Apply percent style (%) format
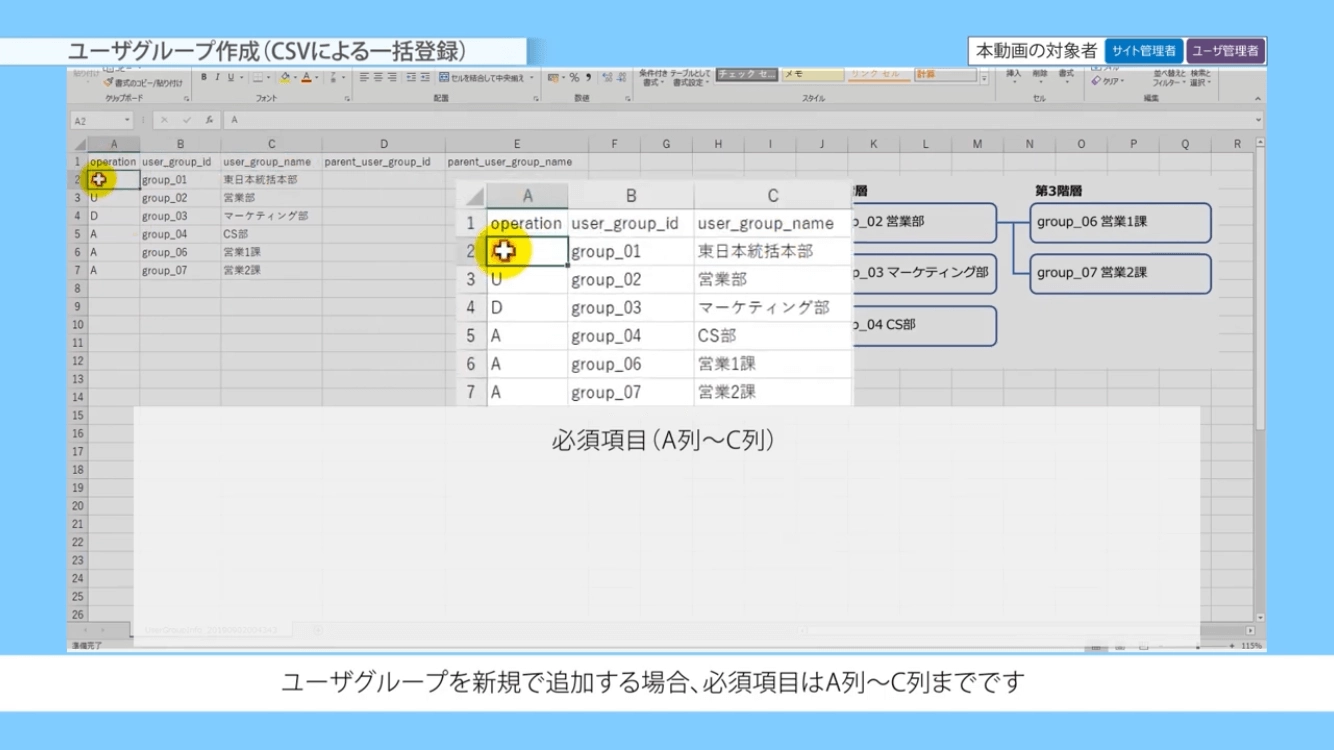 point(575,77)
